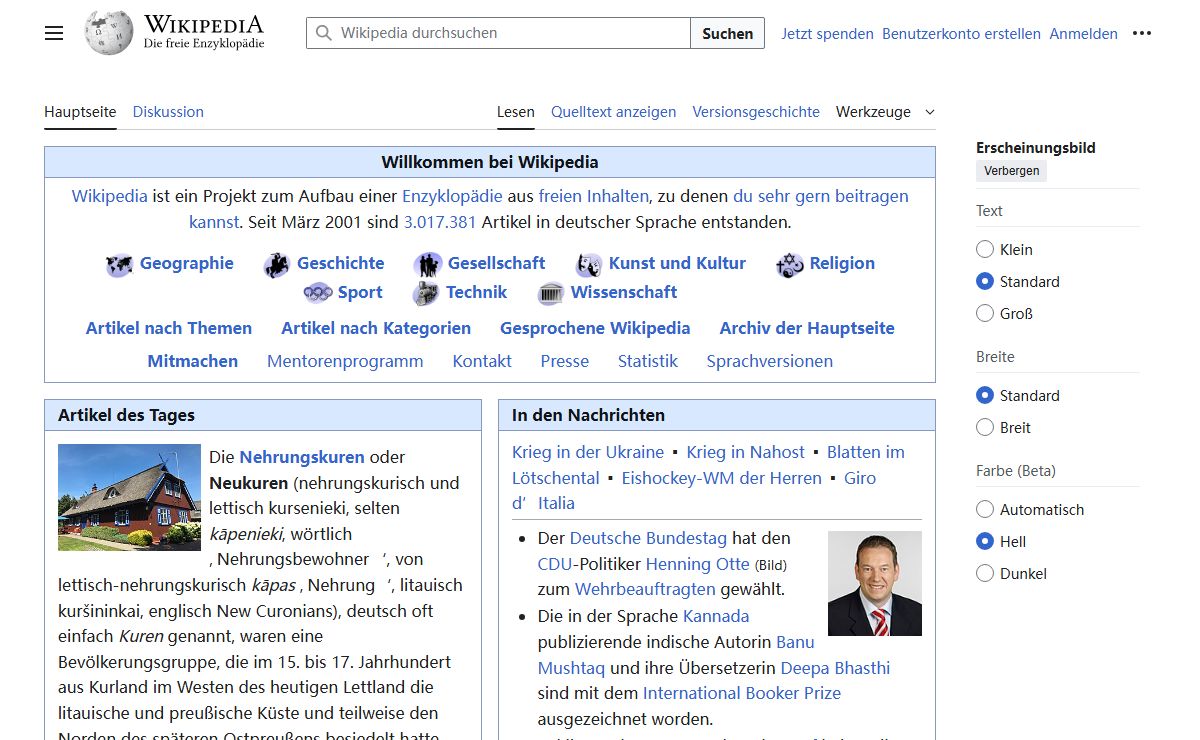The height and width of the screenshot is (740, 1200).
Task: Open Krieg in Nahost news link
Action: pos(746,452)
